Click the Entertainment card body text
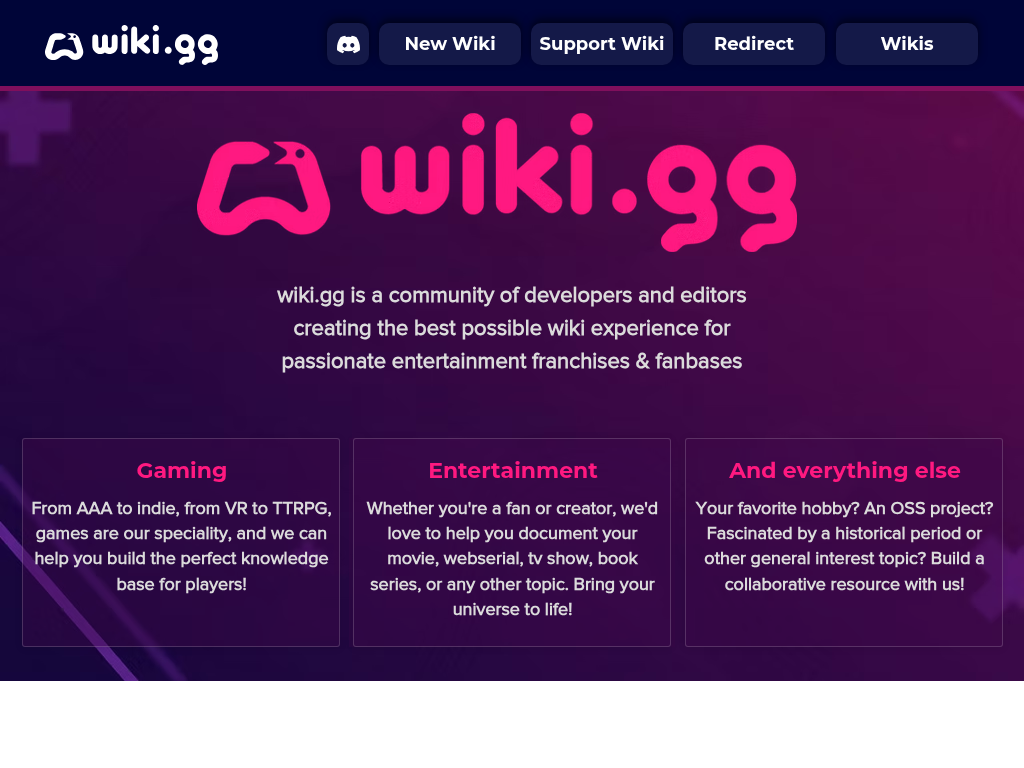The width and height of the screenshot is (1024, 768). pos(513,558)
